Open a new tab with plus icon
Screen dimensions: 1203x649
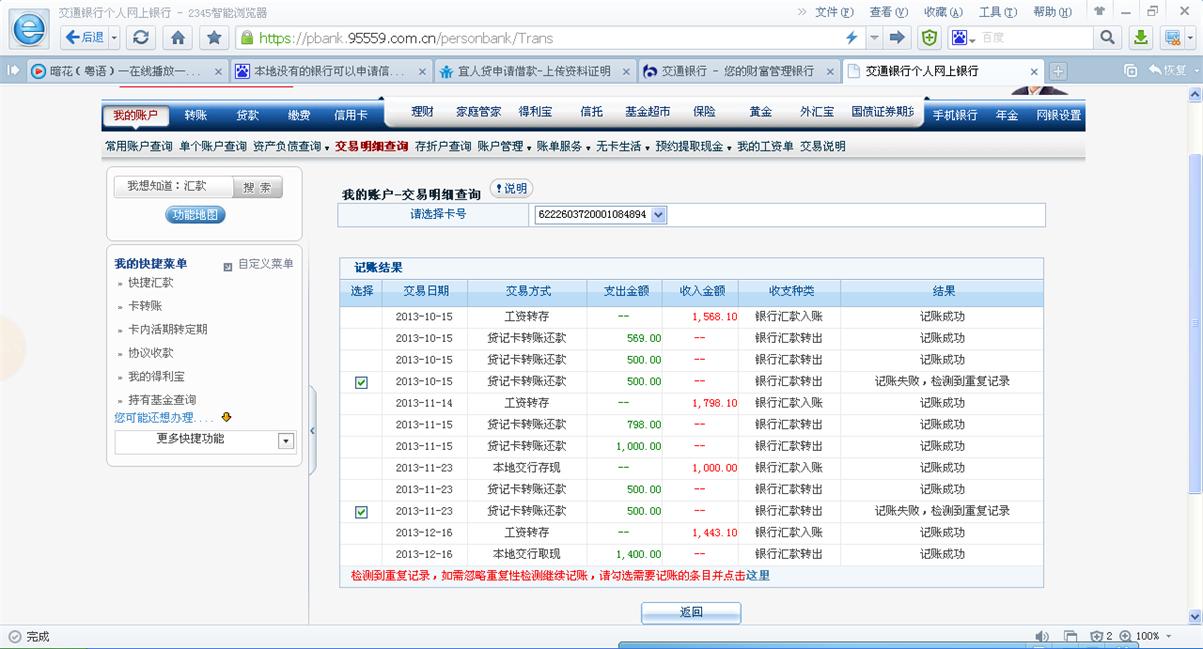[1058, 71]
